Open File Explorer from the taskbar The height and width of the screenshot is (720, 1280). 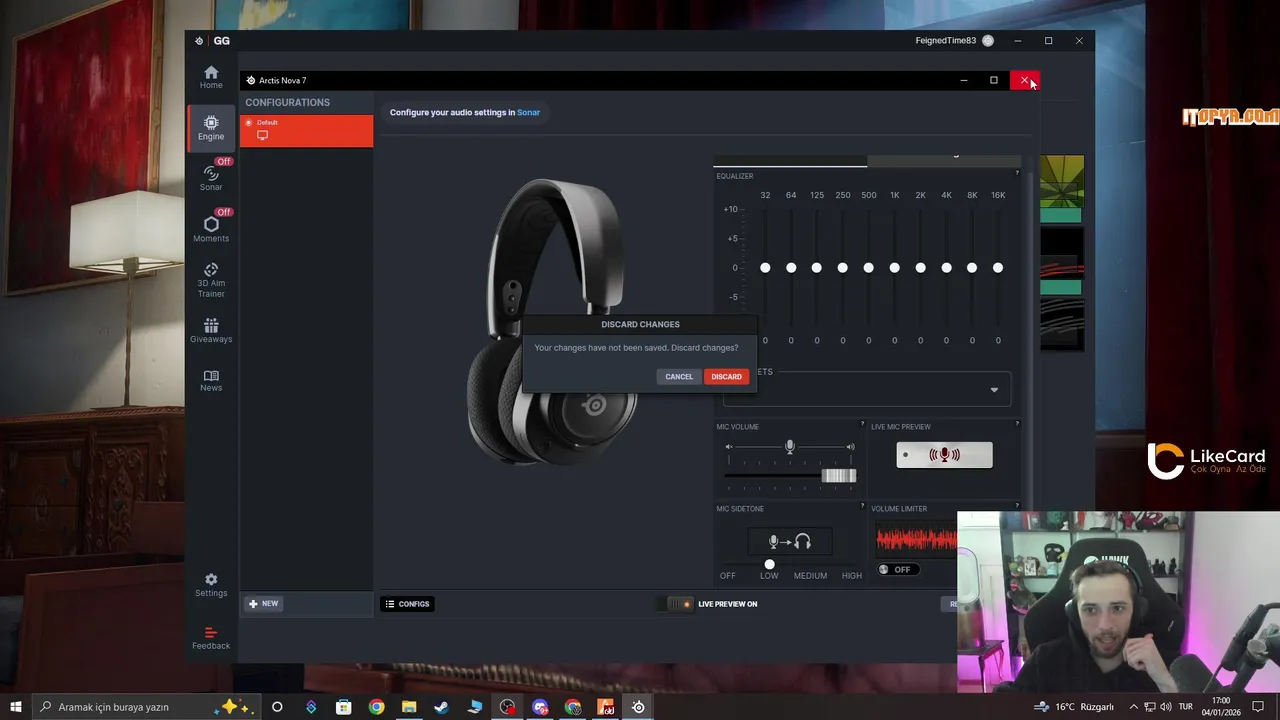(x=409, y=707)
